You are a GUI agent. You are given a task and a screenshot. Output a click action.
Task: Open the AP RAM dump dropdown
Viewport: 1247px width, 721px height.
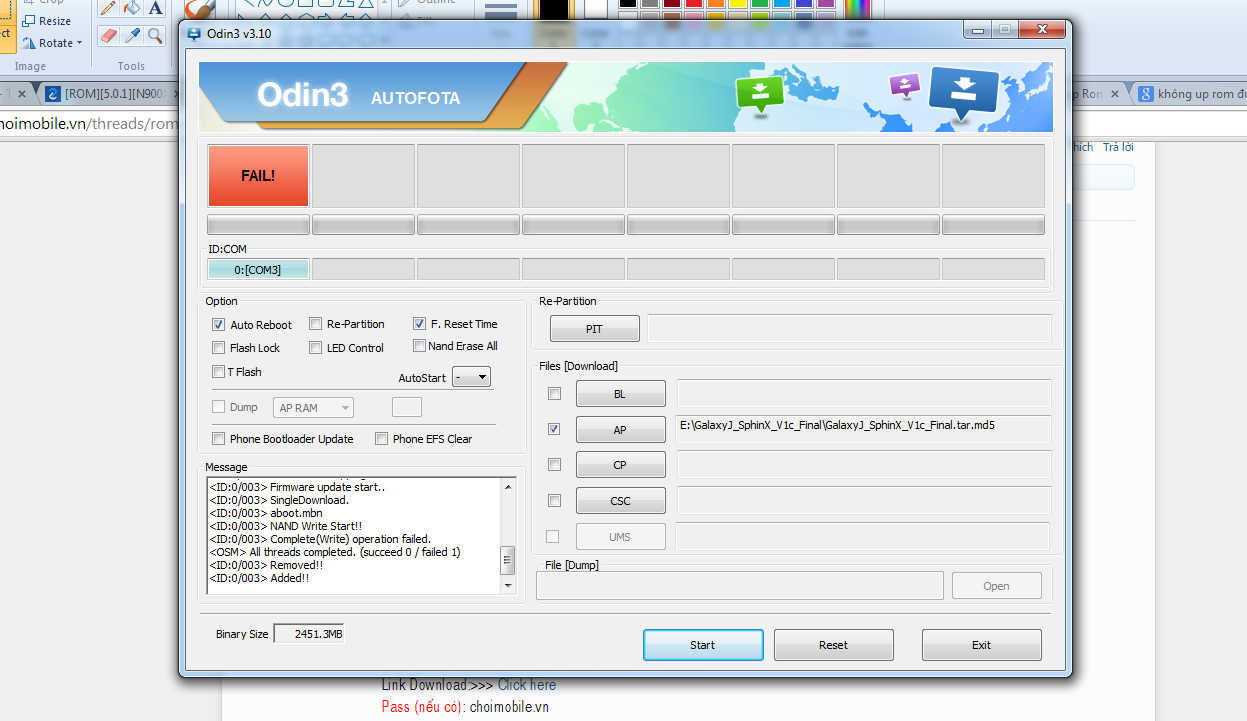[x=314, y=408]
